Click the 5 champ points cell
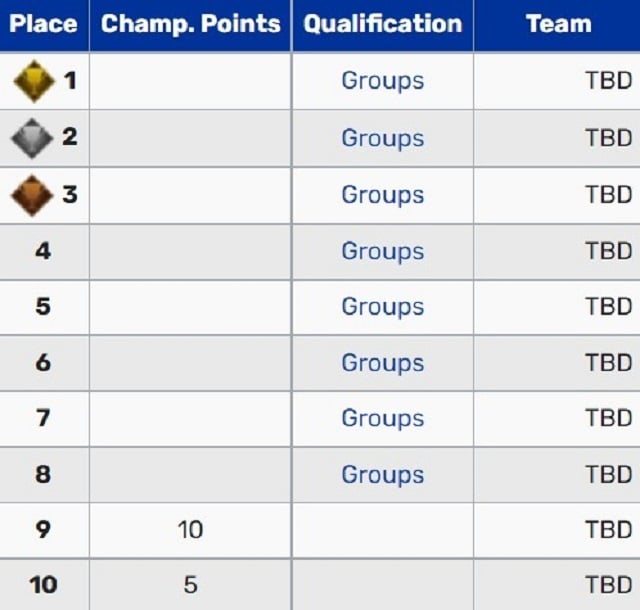The height and width of the screenshot is (610, 640). coord(190,585)
